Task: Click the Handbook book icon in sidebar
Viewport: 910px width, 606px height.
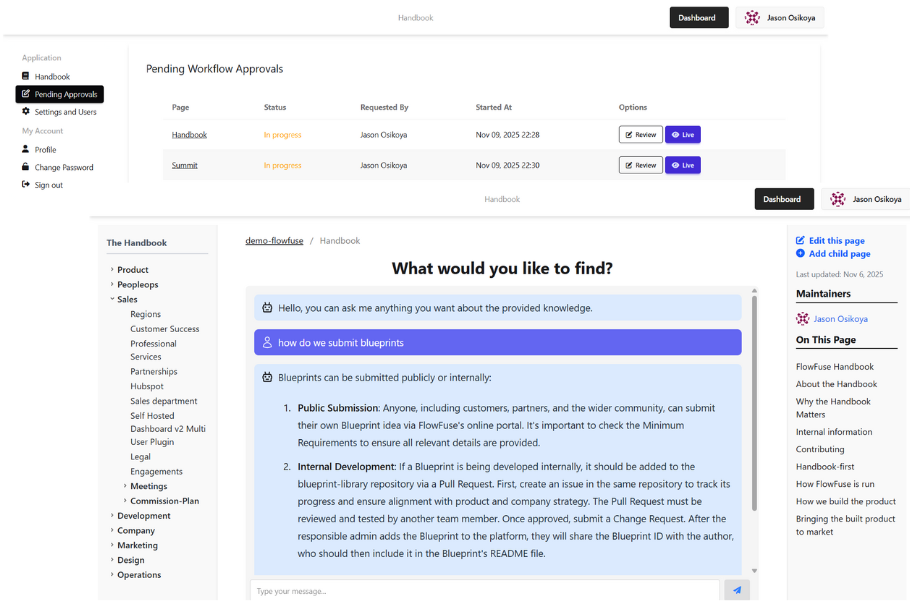Action: [x=26, y=77]
